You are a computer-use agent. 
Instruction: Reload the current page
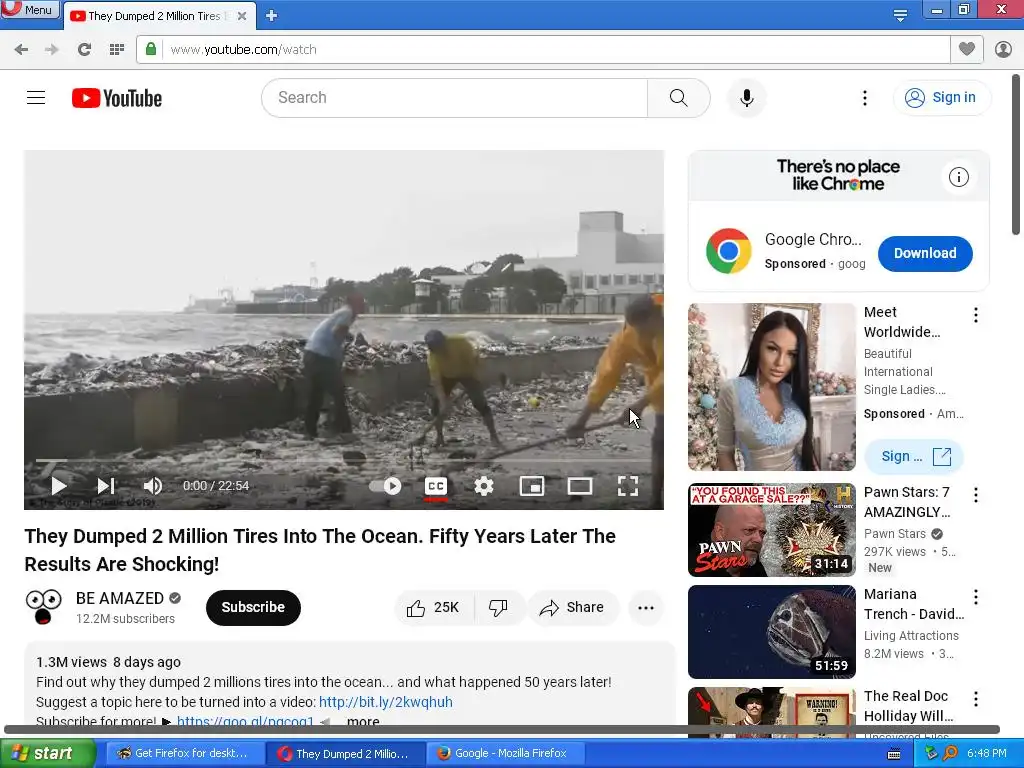[84, 50]
